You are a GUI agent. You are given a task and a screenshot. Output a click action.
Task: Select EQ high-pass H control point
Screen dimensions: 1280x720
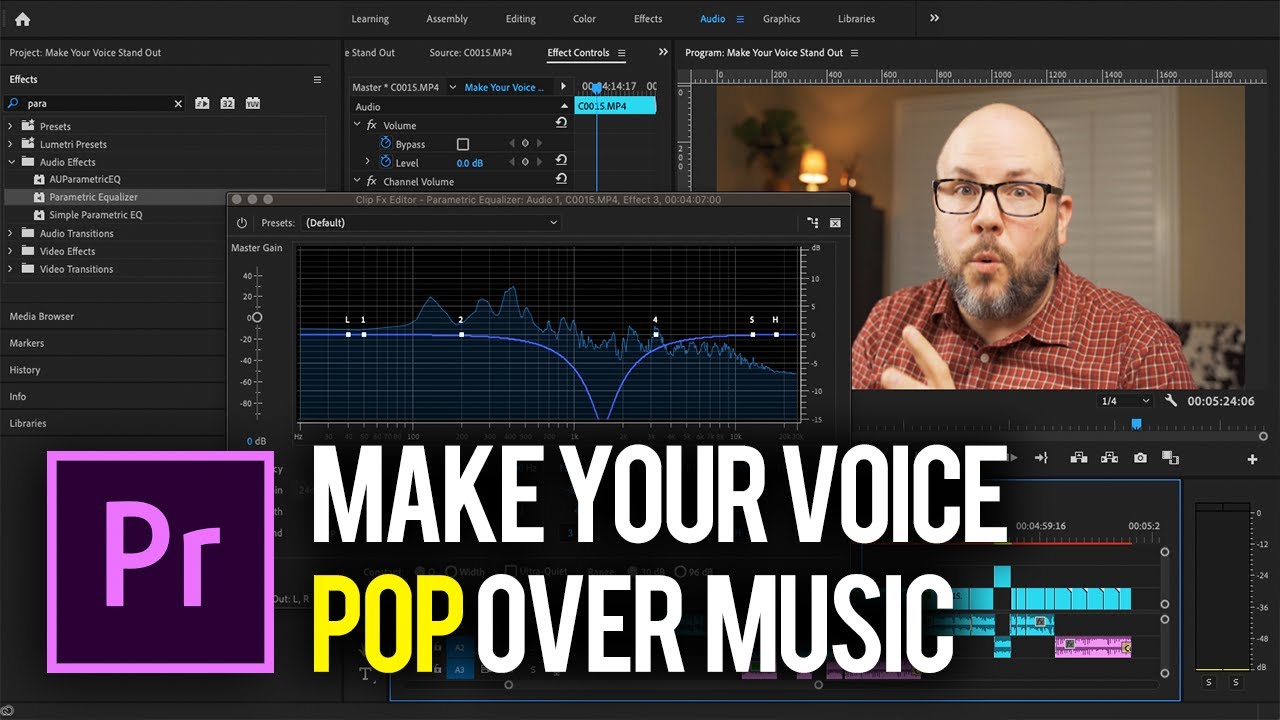[x=776, y=334]
